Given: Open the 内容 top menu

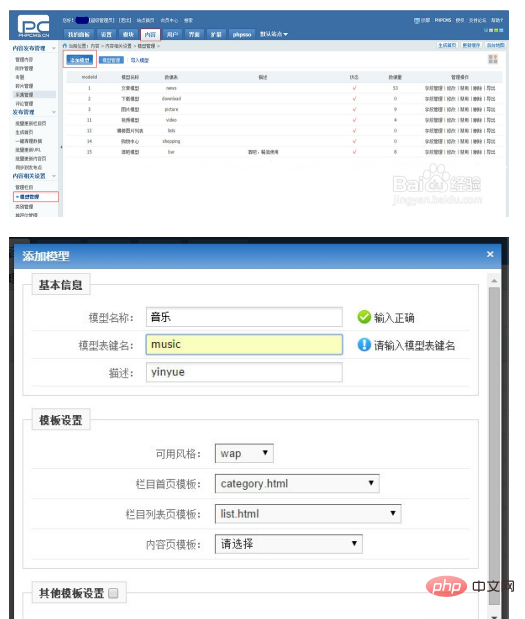Looking at the screenshot, I should coord(150,34).
